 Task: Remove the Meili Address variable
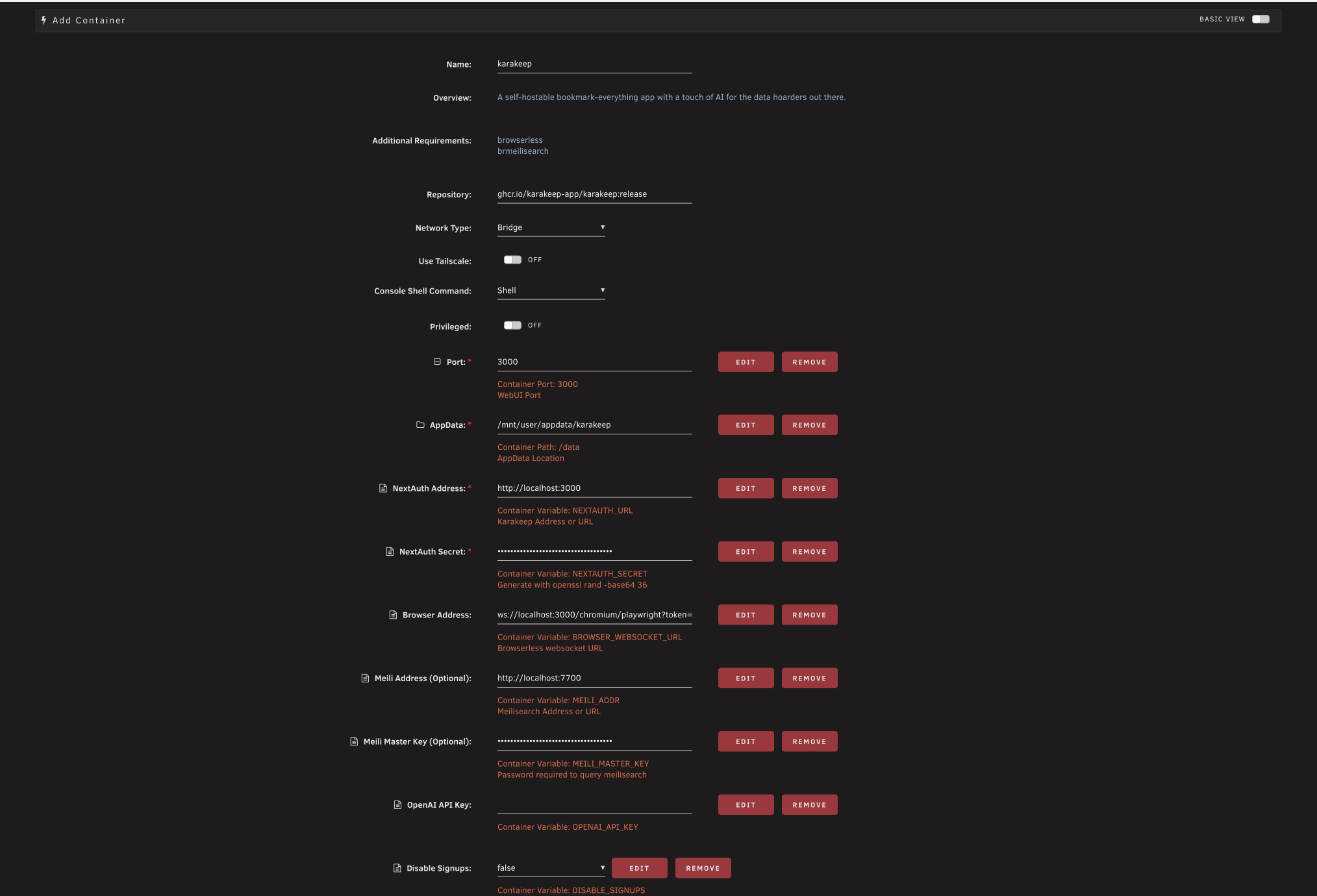[x=809, y=678]
